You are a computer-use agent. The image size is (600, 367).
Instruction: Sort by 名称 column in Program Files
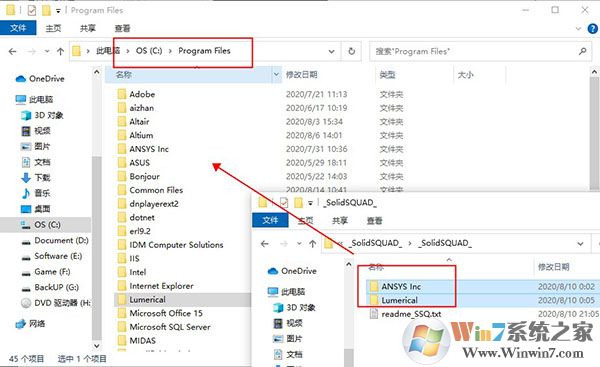[124, 75]
